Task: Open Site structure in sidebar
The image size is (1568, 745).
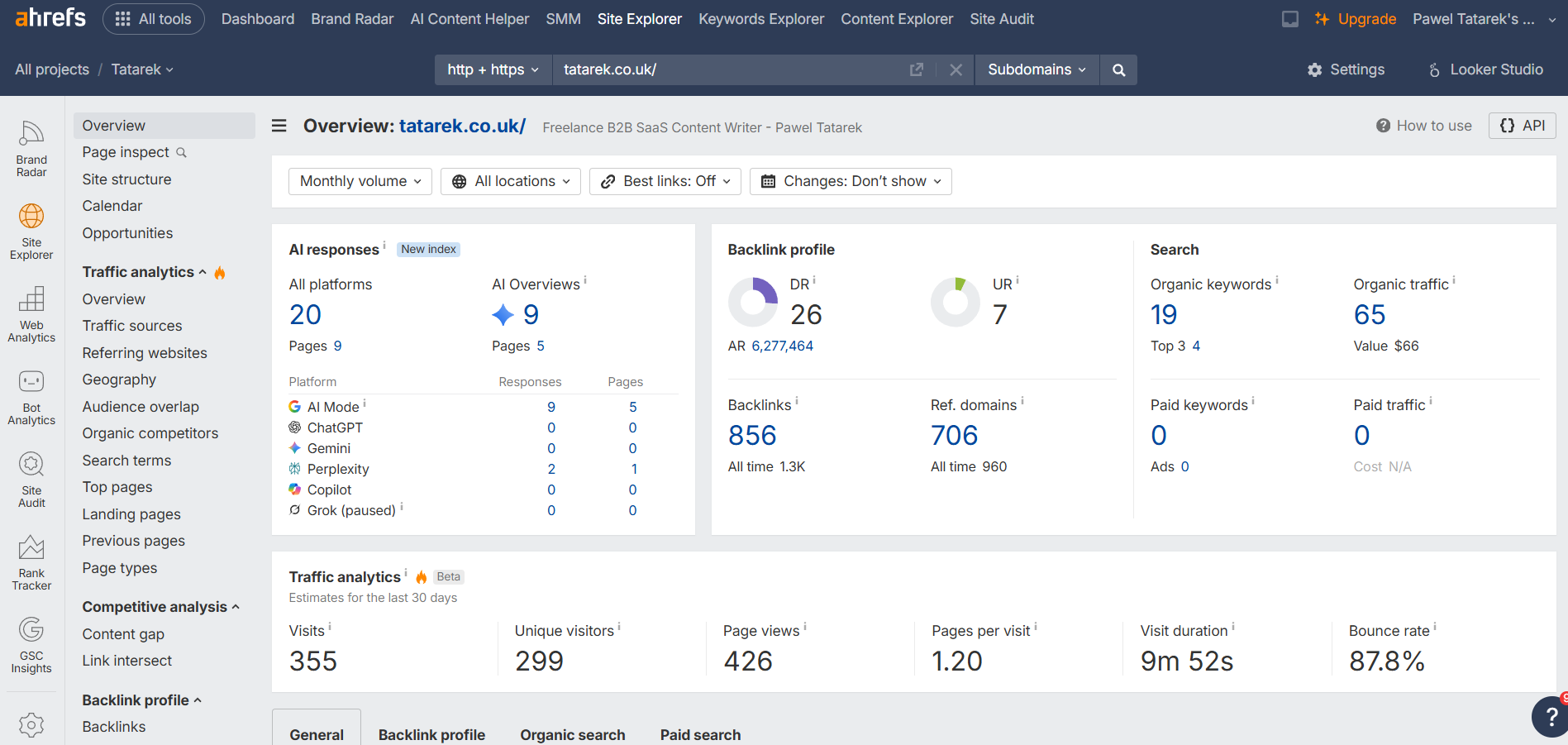Action: tap(126, 179)
